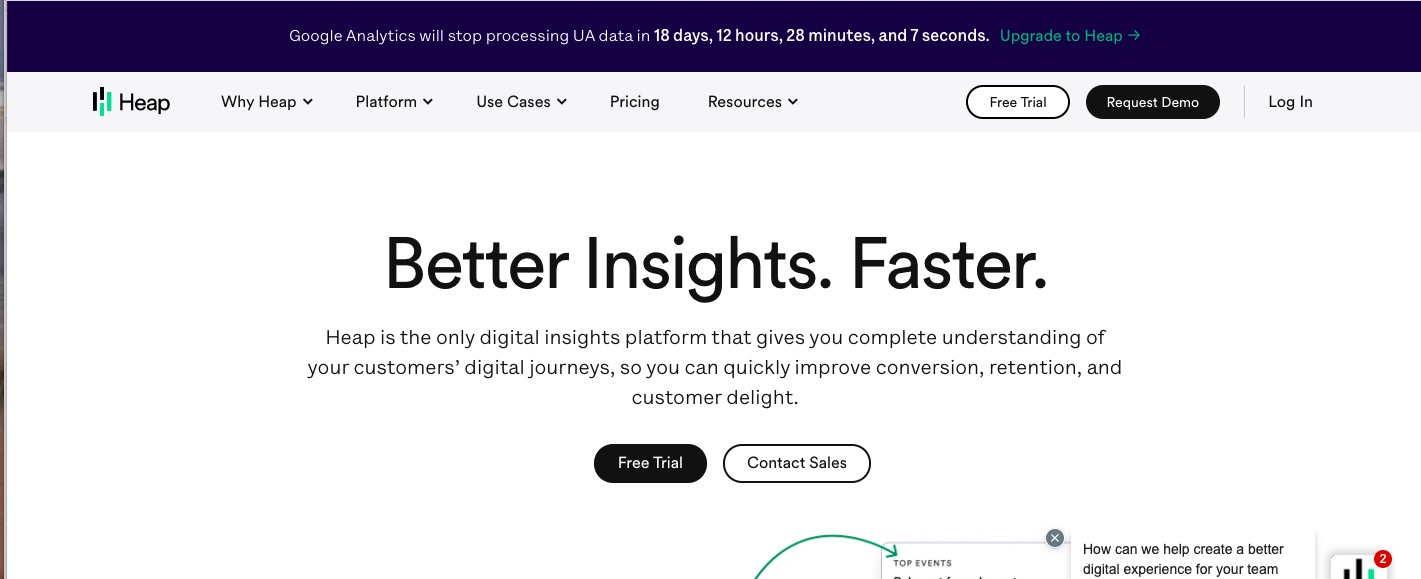Expand the Use Cases dropdown
Viewport: 1421px width, 579px height.
coord(521,102)
